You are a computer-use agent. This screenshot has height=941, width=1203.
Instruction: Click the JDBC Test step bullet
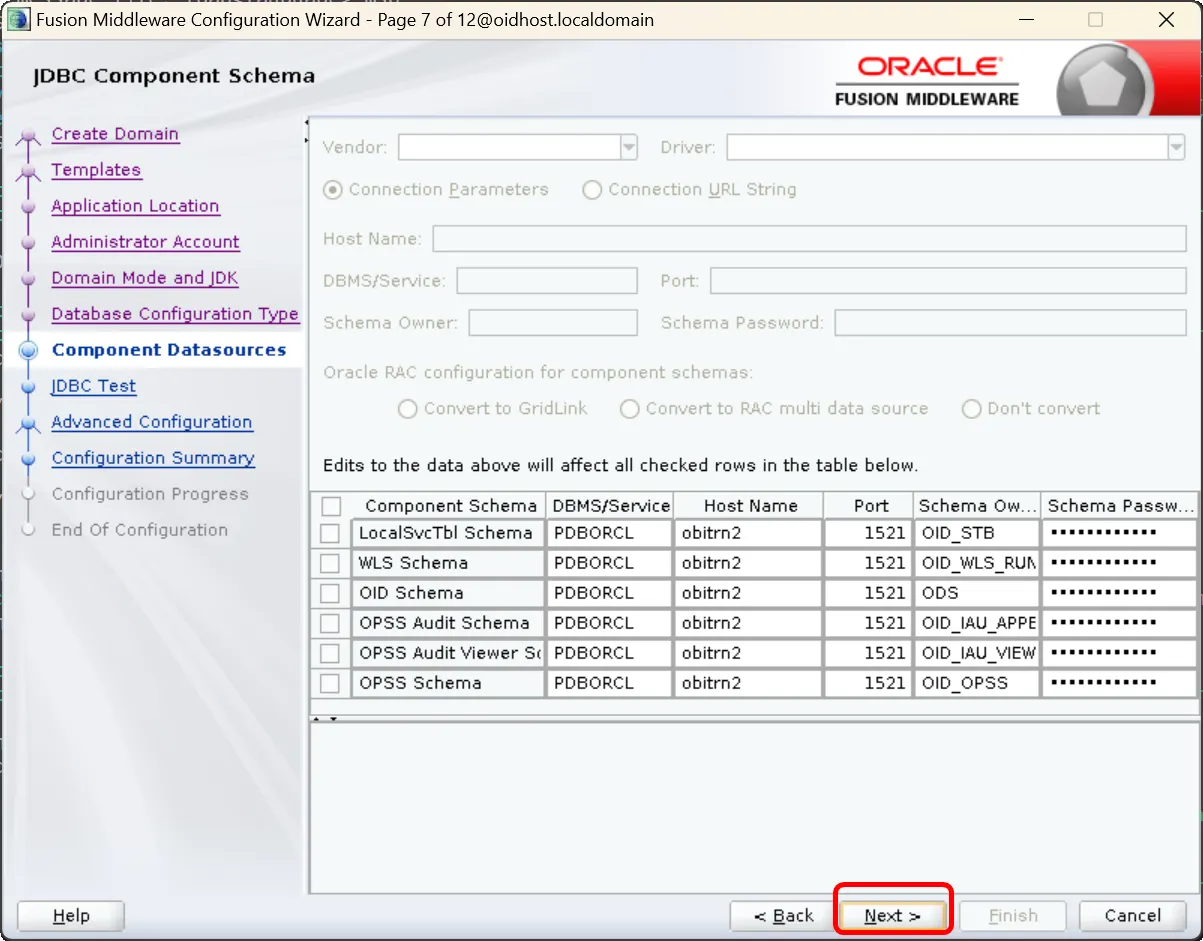tap(28, 386)
